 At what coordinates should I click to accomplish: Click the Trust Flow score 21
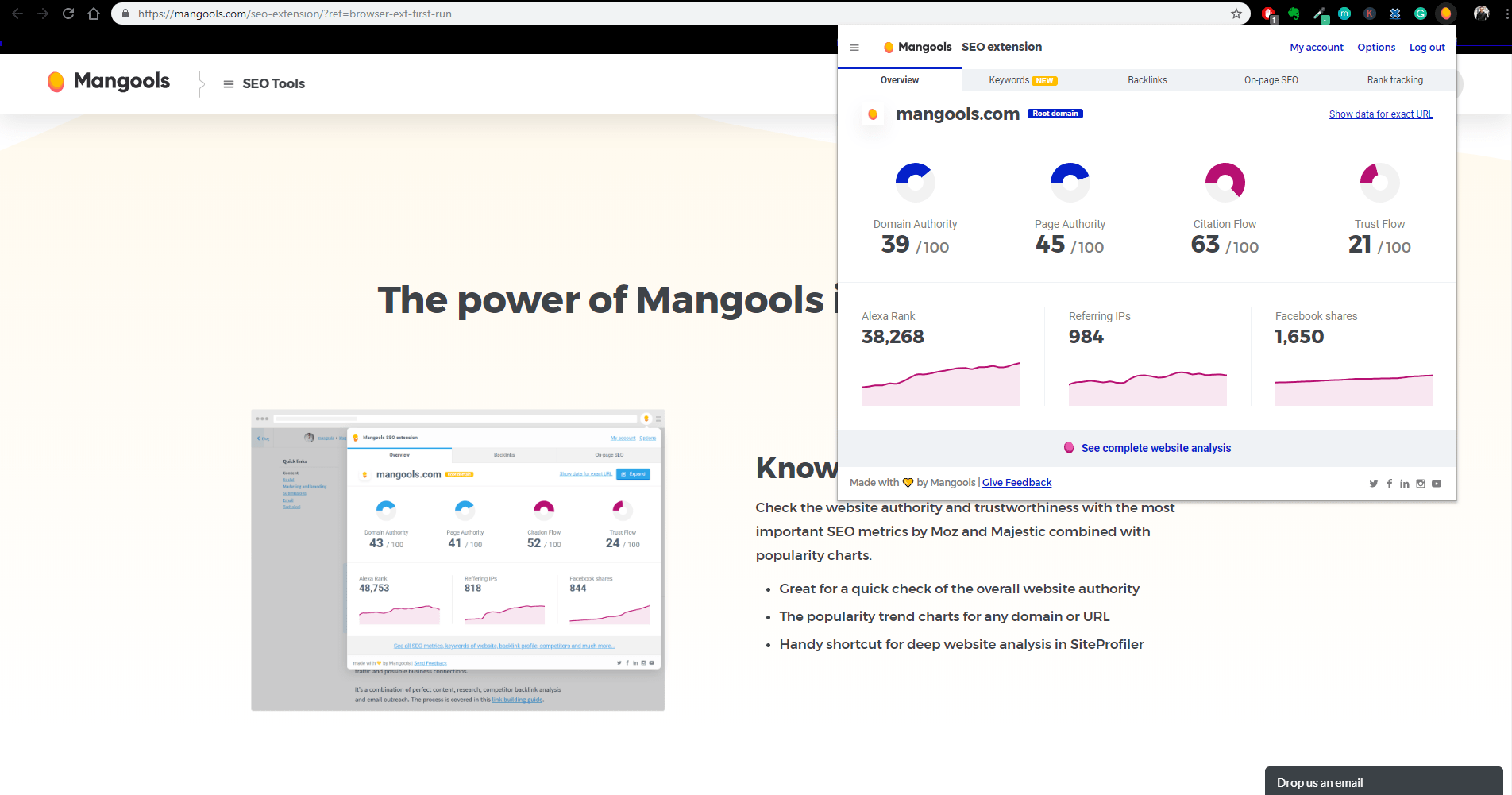point(1360,244)
